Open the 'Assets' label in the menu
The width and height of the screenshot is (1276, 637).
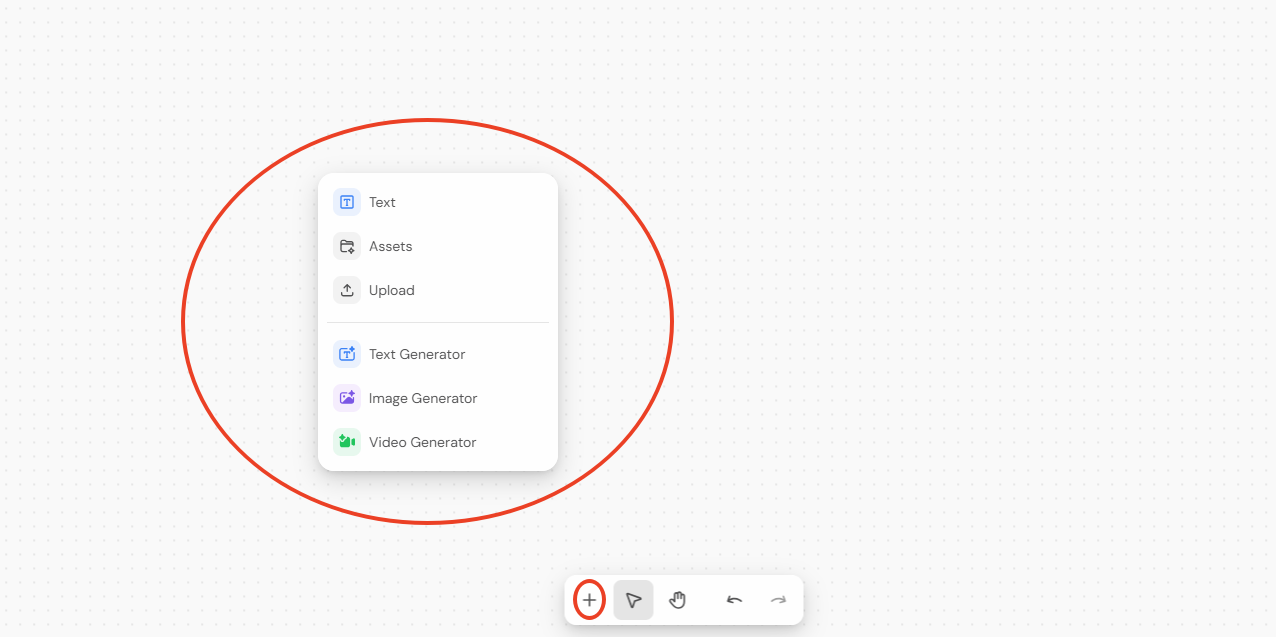[390, 246]
